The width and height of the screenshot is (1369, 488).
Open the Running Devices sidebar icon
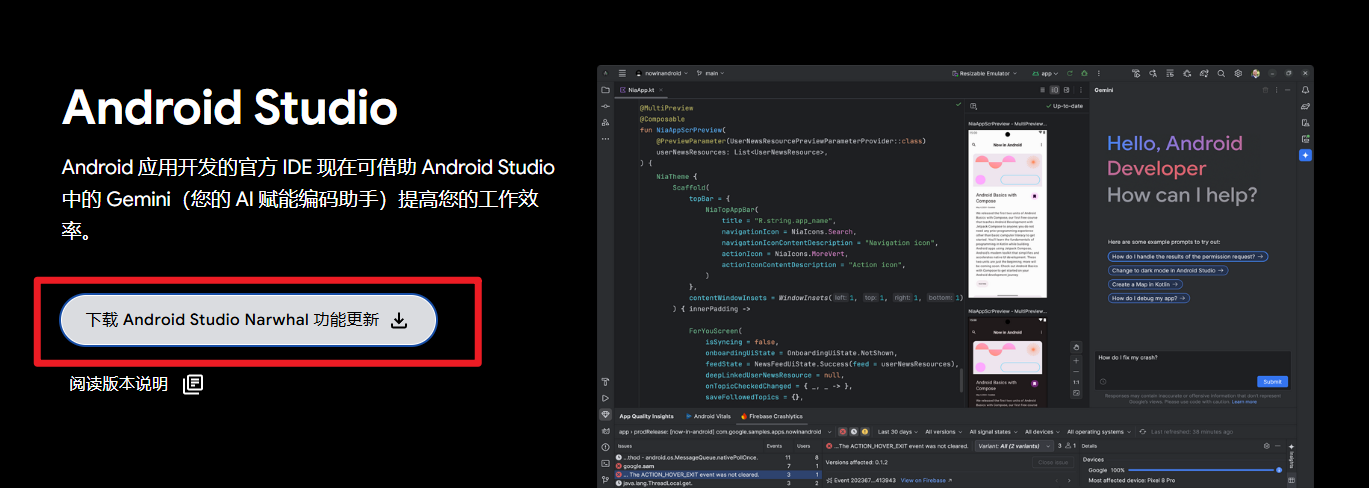[1305, 139]
